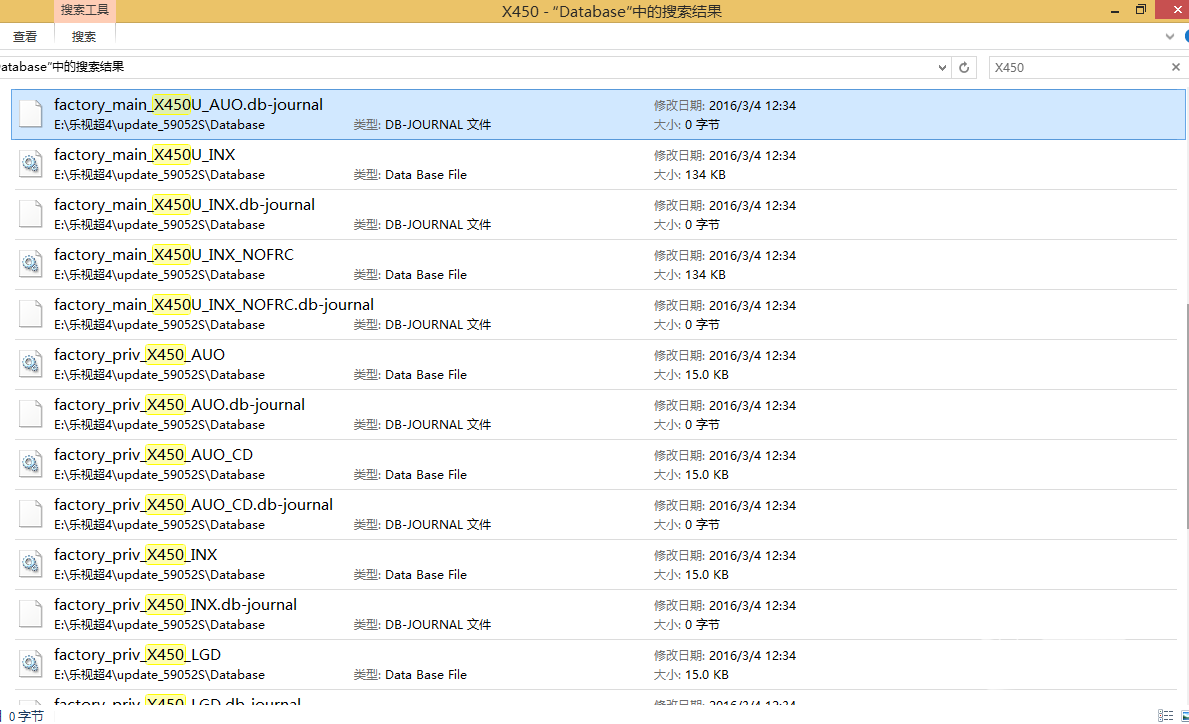Click the DB-JOURNAL type of factory_priv_X450_INX.db-journal
This screenshot has height=724, width=1189.
(x=438, y=625)
